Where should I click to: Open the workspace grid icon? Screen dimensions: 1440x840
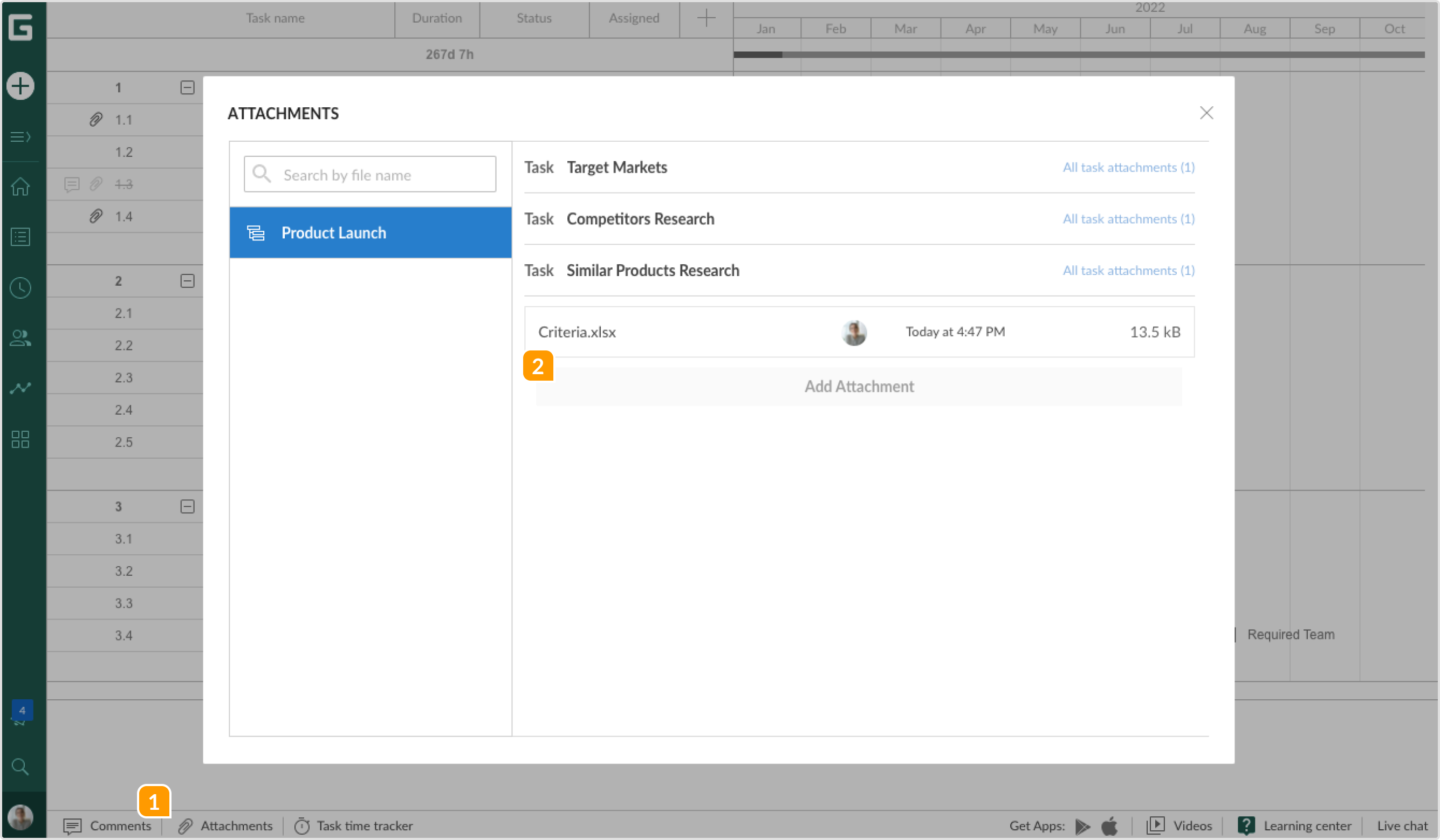[20, 439]
